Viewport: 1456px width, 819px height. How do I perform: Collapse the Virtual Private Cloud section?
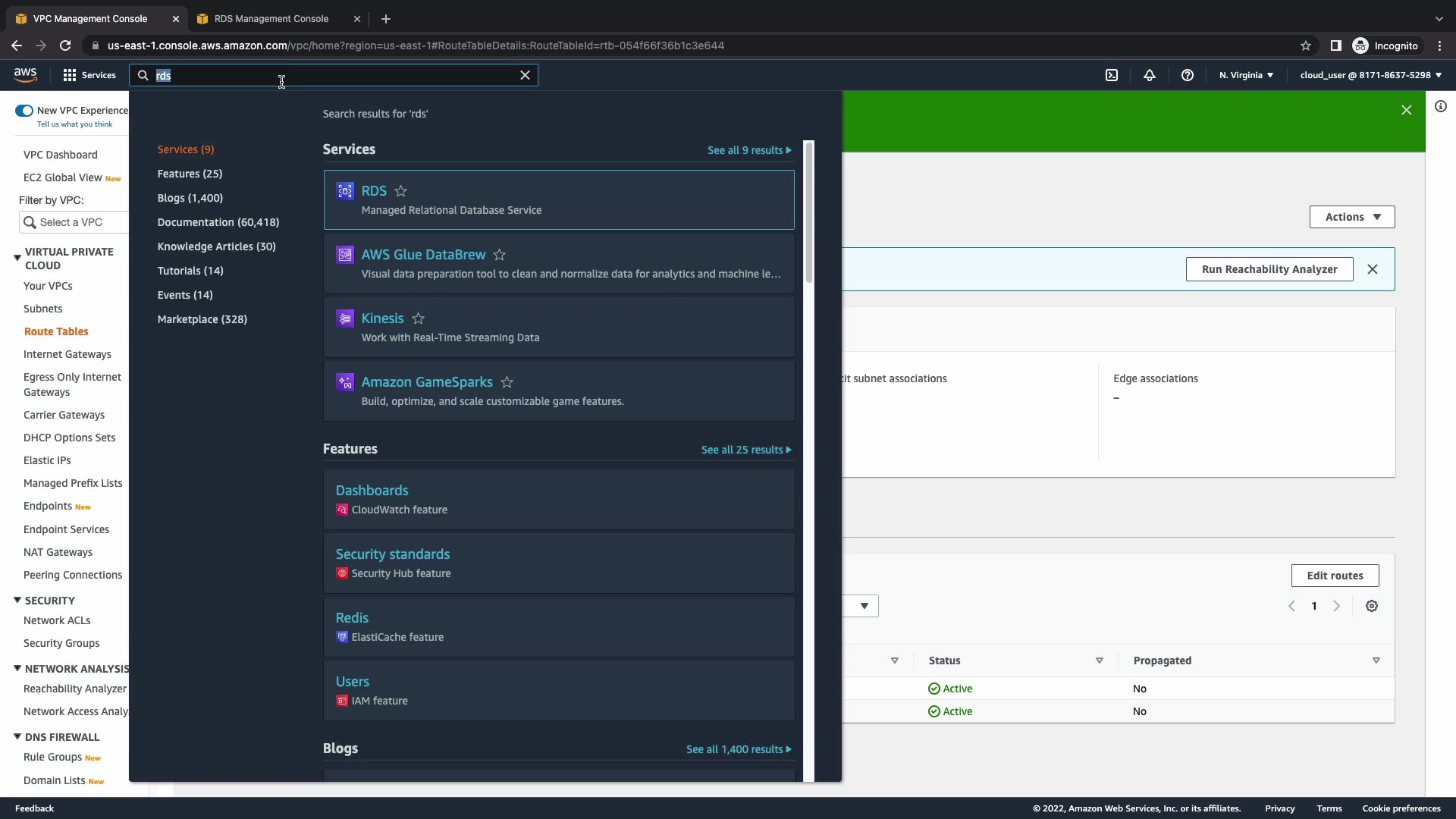pos(17,258)
